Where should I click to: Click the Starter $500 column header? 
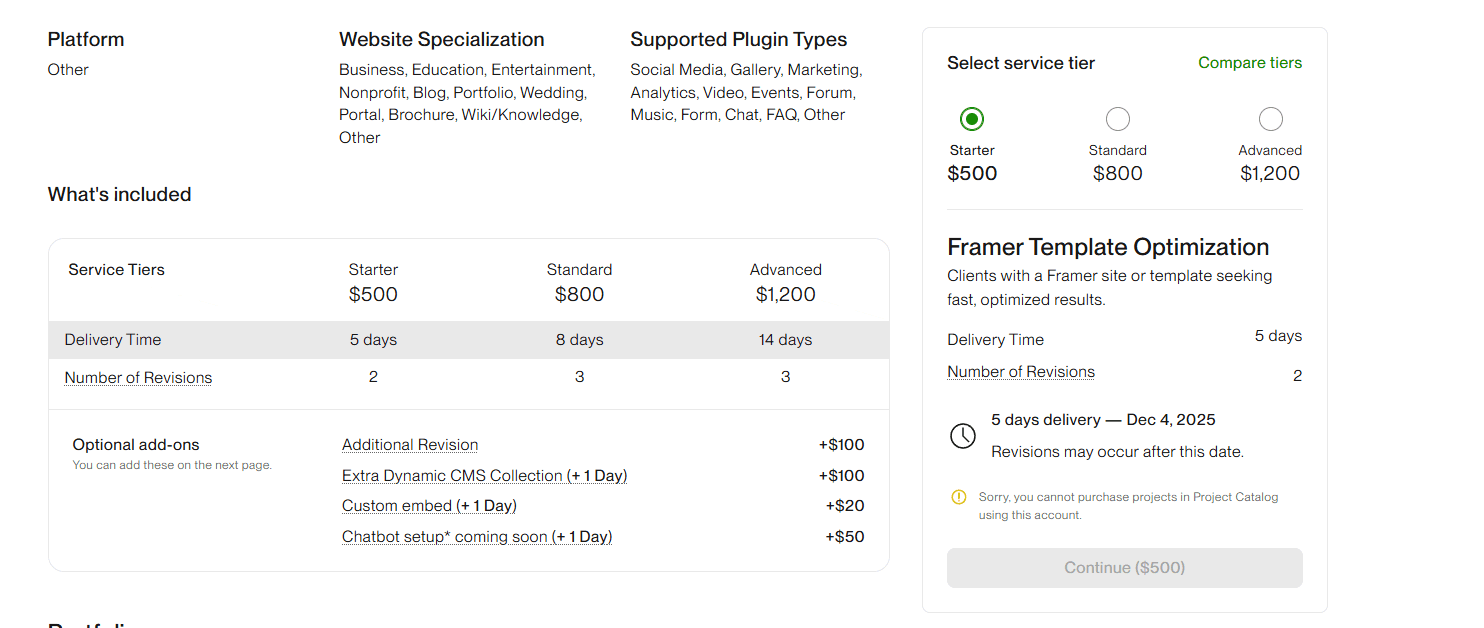373,283
